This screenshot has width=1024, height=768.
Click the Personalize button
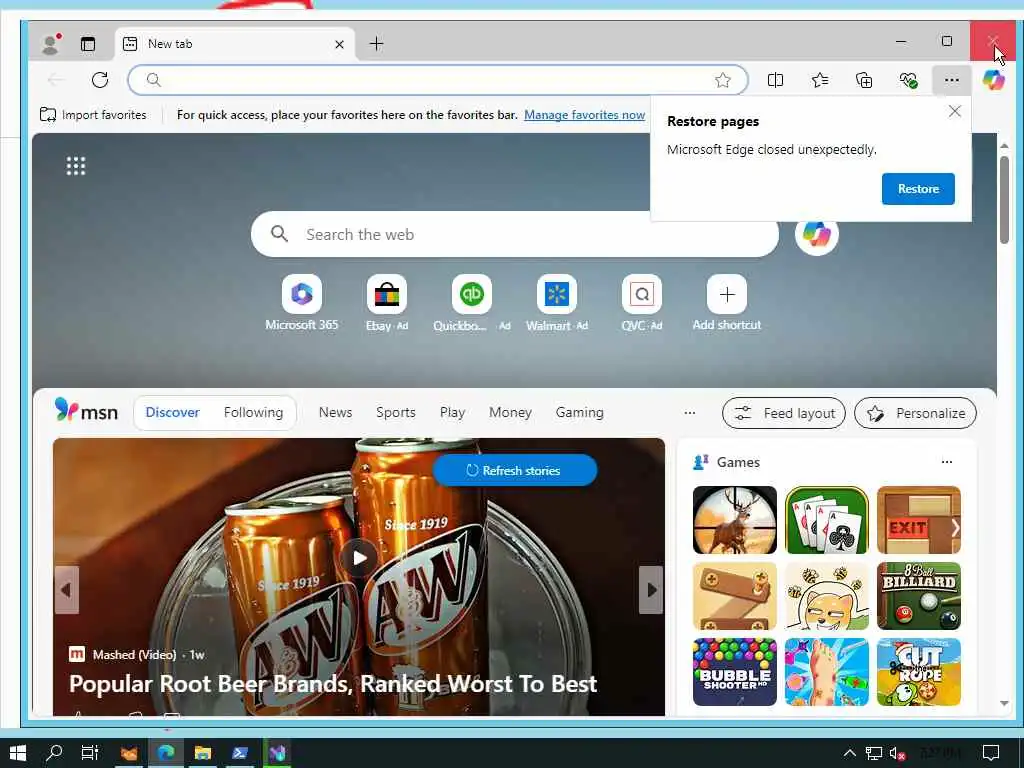click(915, 413)
